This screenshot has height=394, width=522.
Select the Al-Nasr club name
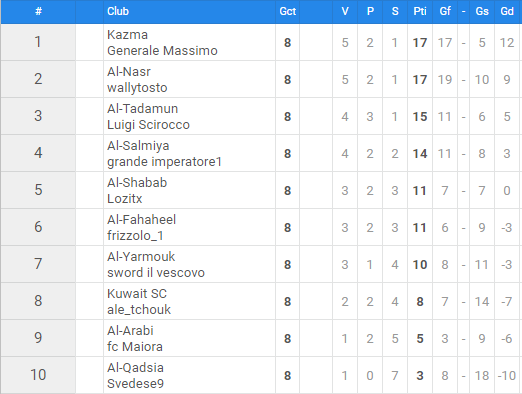[129, 72]
